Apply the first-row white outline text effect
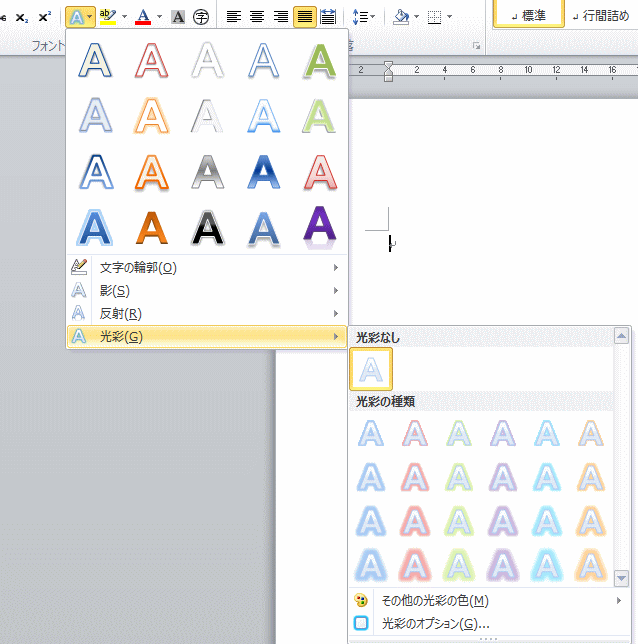Screen dimensions: 638x644 coord(207,60)
